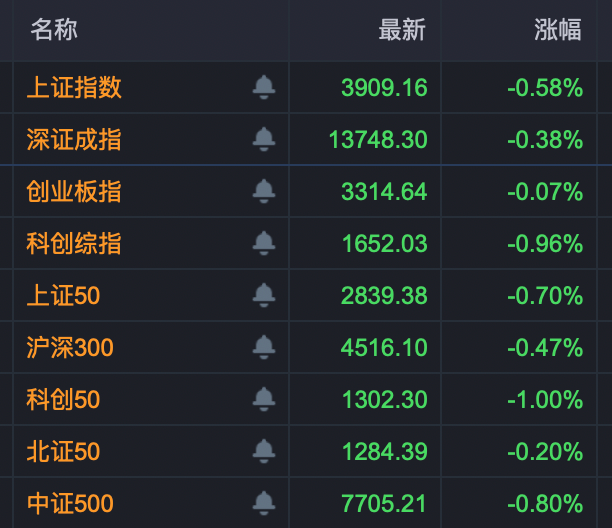Click the 科创综指 name link
612x528 pixels.
(x=74, y=243)
